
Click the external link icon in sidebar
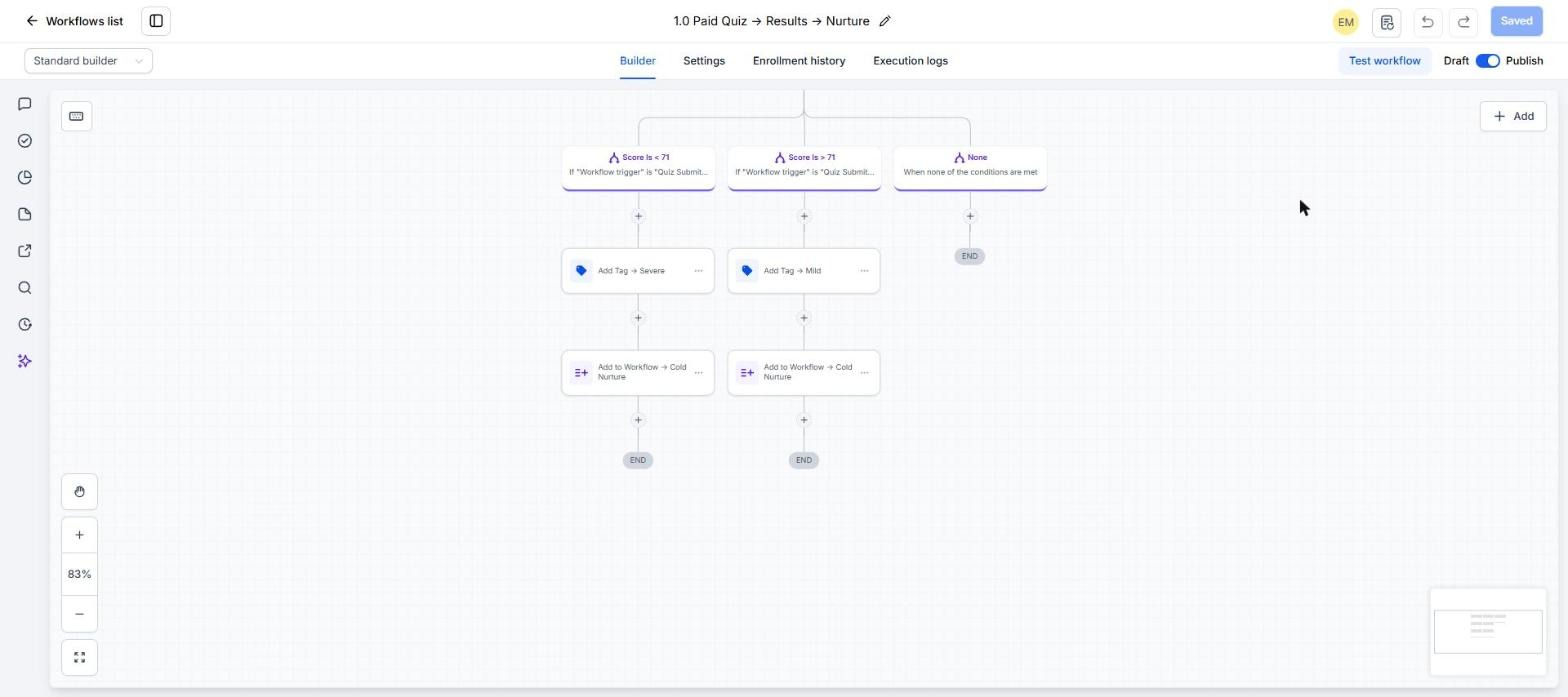pyautogui.click(x=25, y=251)
